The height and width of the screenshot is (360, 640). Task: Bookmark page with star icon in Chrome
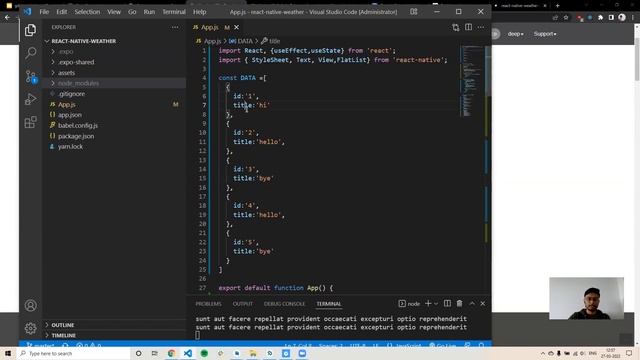pos(566,18)
